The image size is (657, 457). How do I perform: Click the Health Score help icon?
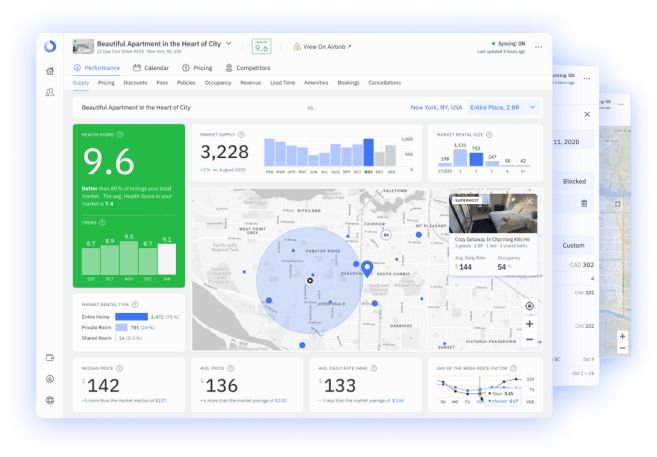(120, 134)
